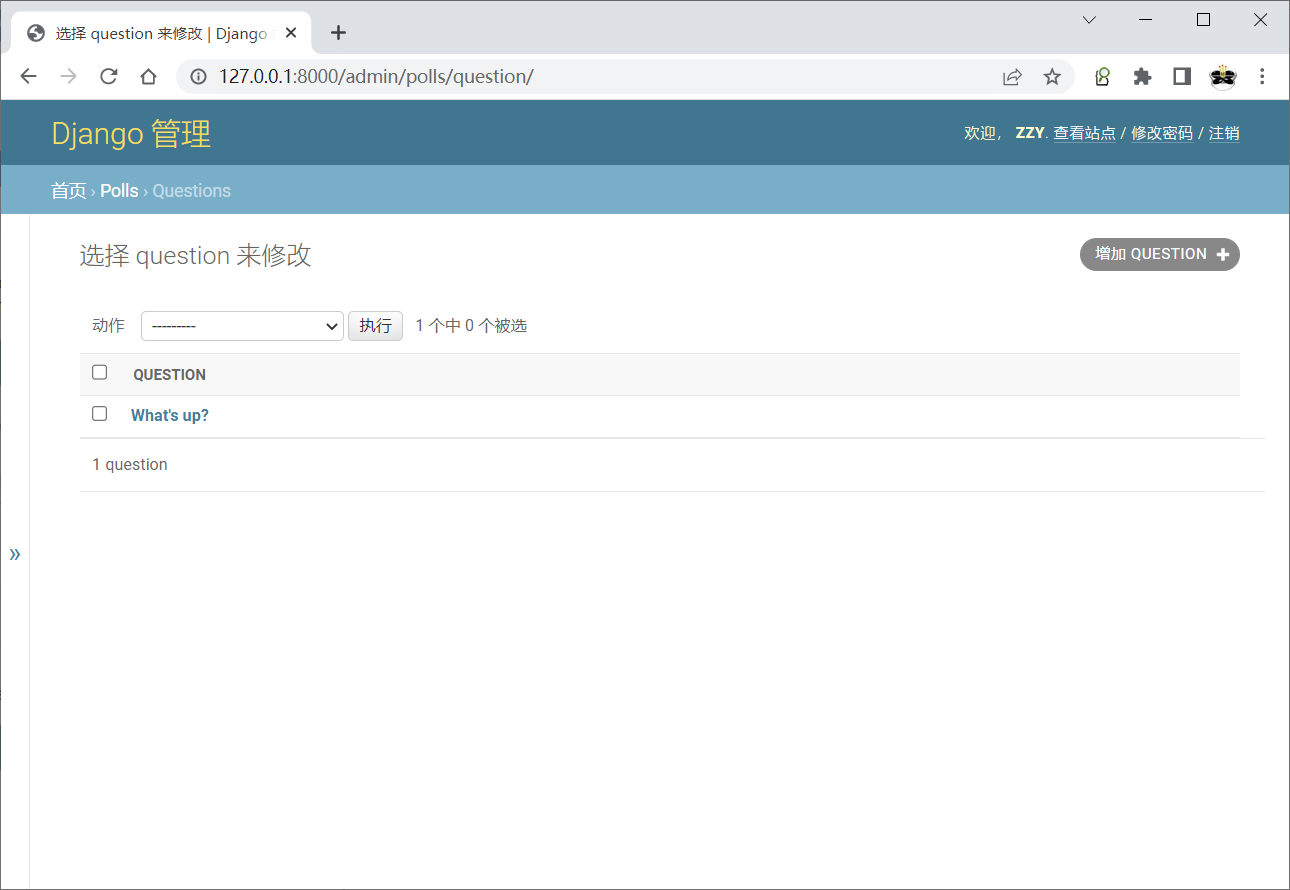Check the "What's up?" row checkbox
Viewport: 1290px width, 890px height.
point(99,413)
